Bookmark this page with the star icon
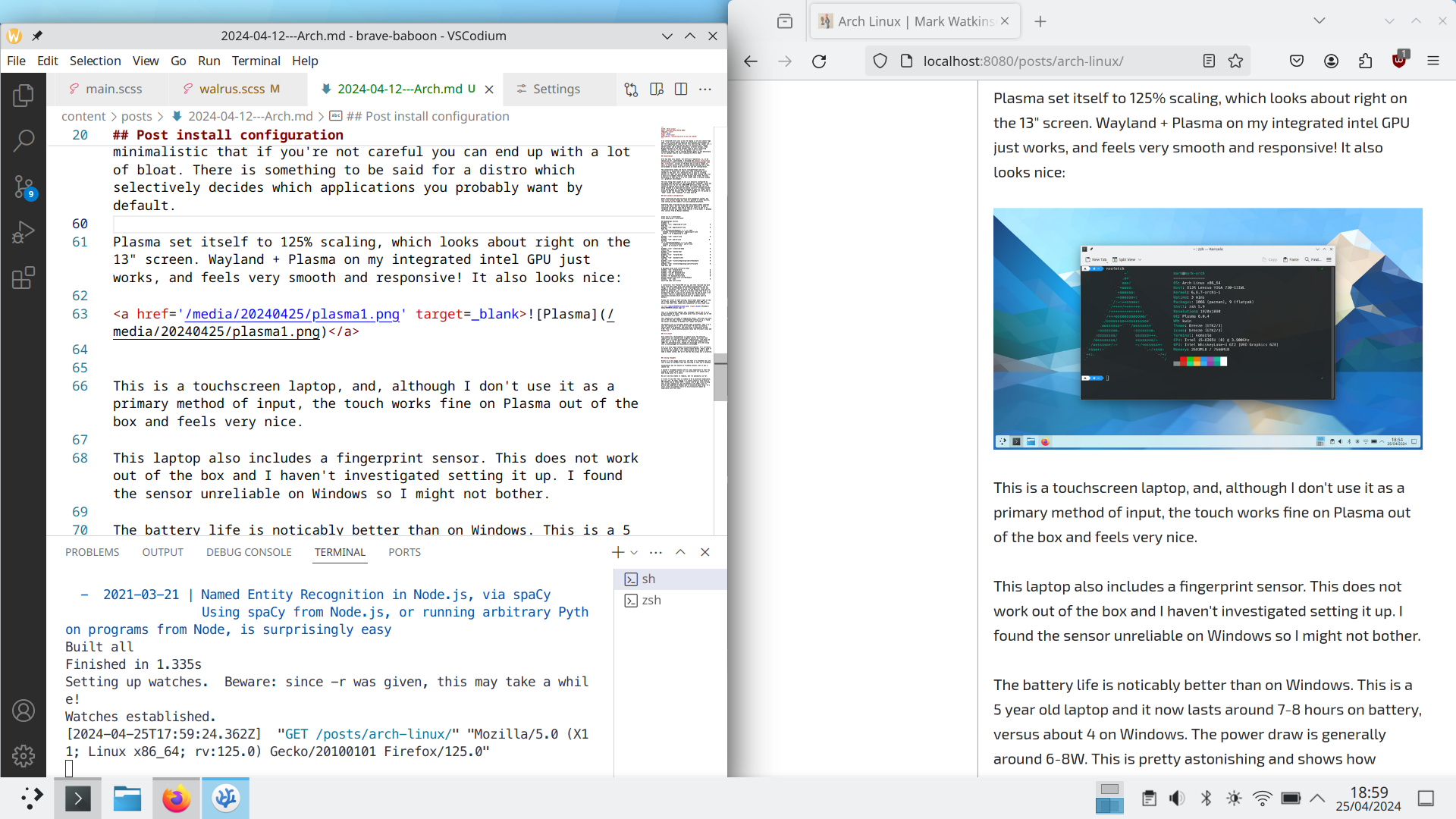This screenshot has height=819, width=1456. pos(1236,61)
